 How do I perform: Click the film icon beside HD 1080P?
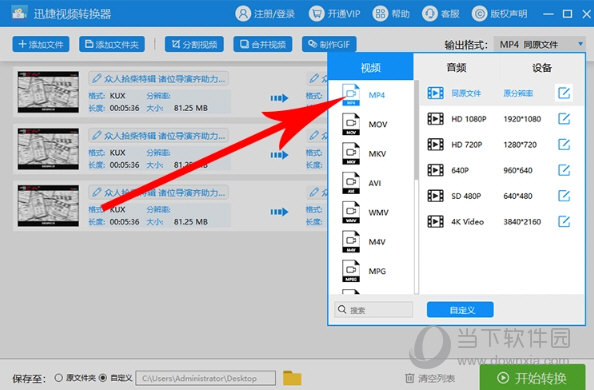[435, 119]
